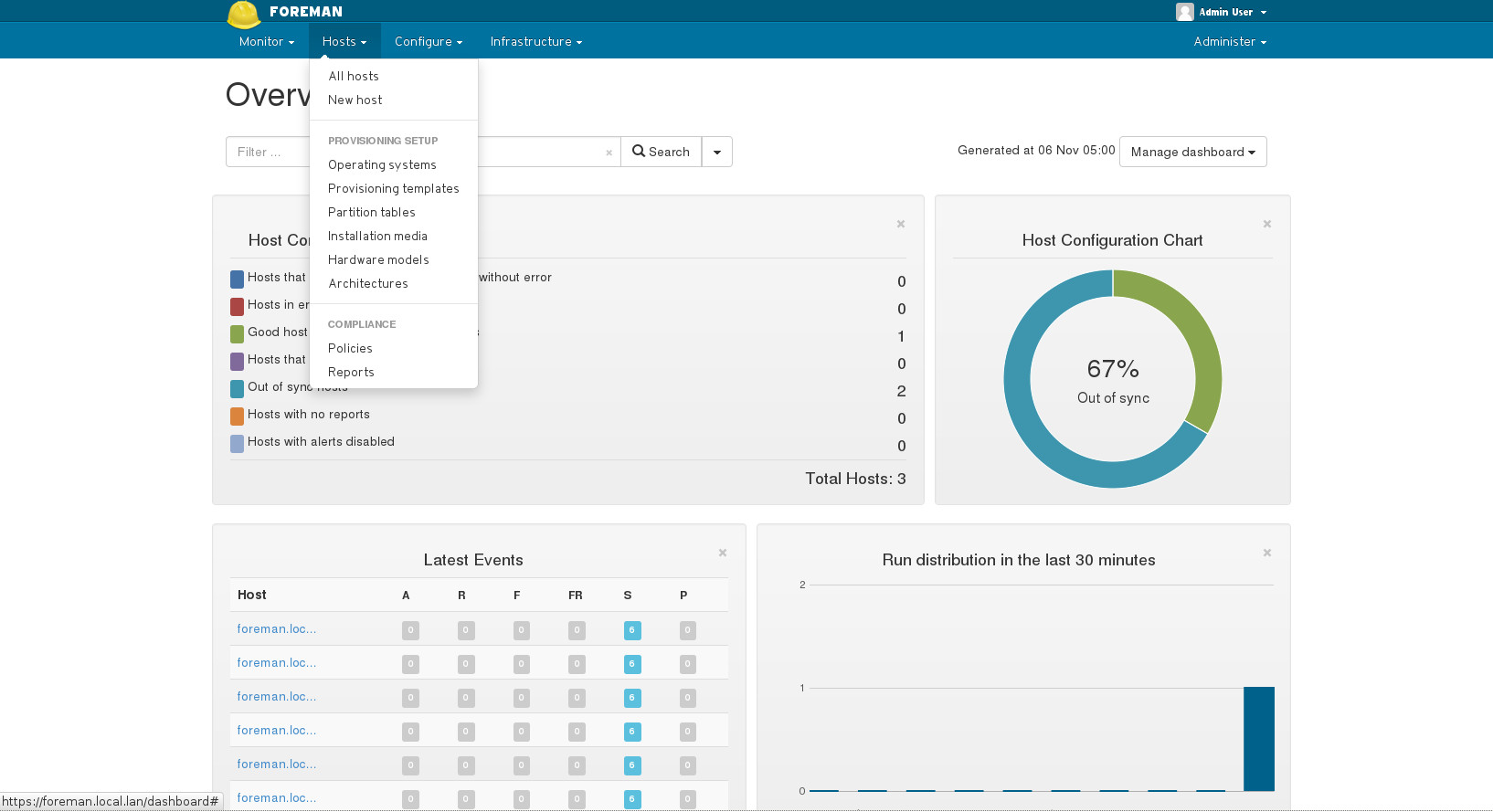This screenshot has width=1493, height=812.
Task: Click the Foreman helmet logo icon
Action: (243, 15)
